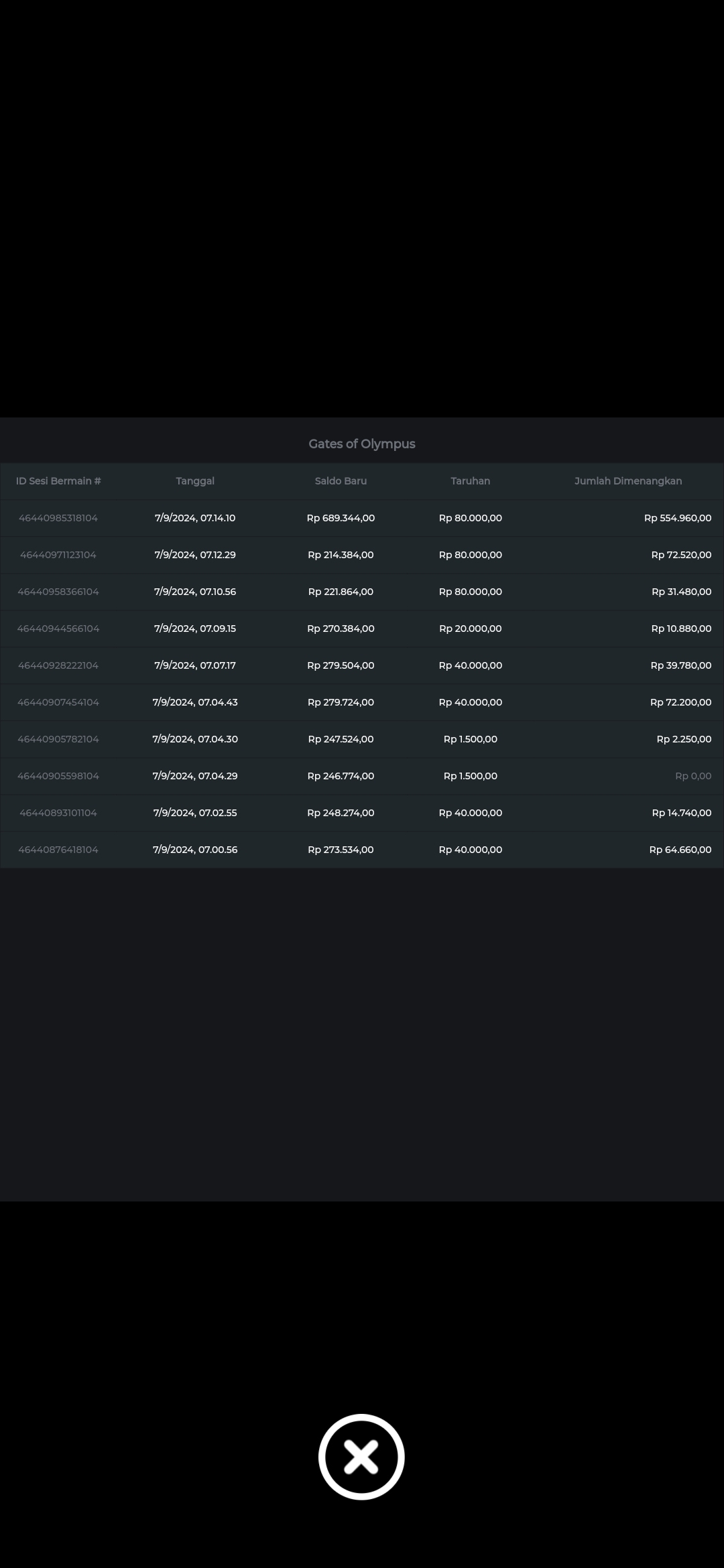Select win amount Rp 64.660,00
The image size is (724, 1568).
click(x=680, y=850)
